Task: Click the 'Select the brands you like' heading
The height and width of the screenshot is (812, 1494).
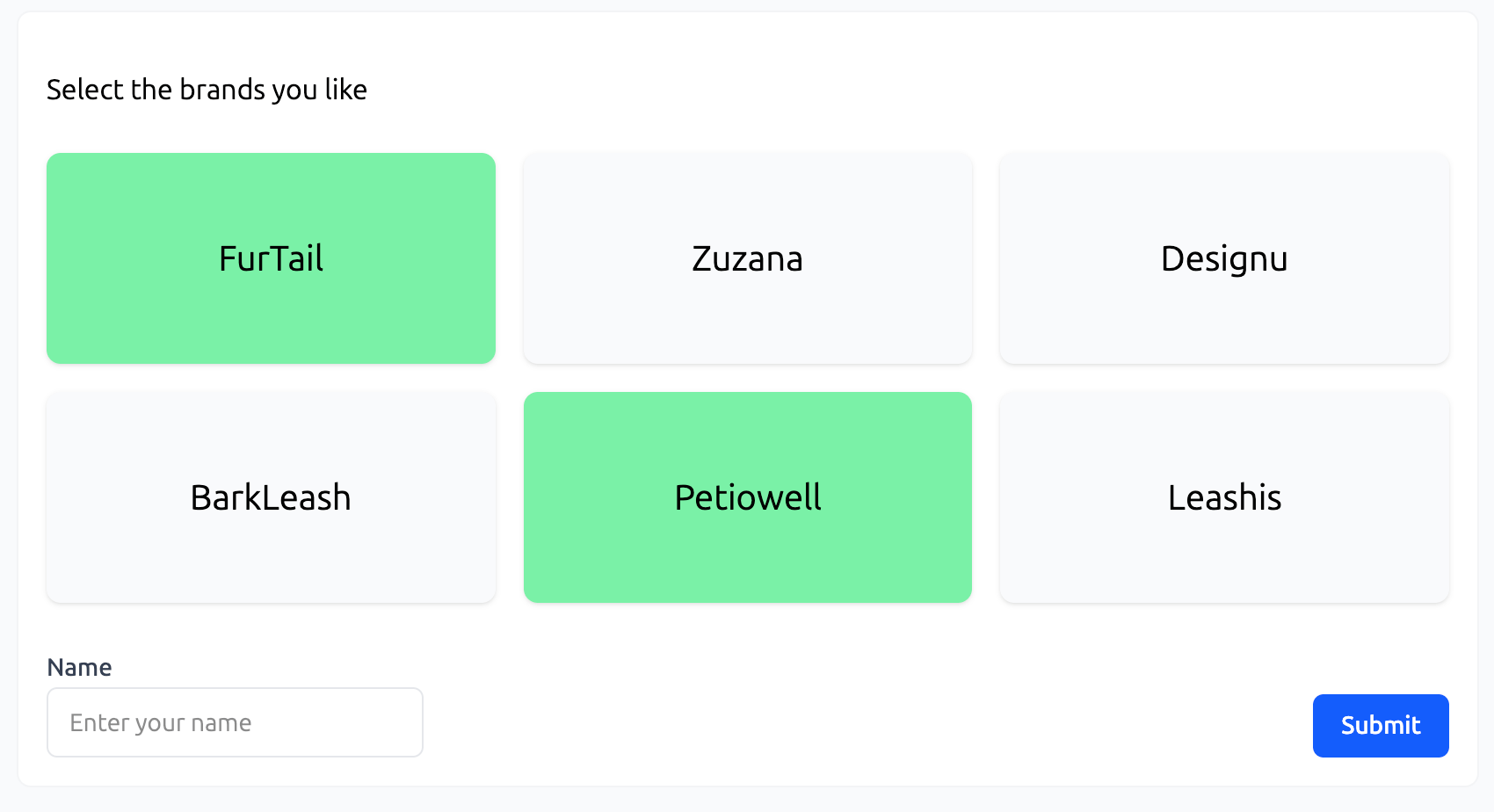Action: (207, 89)
